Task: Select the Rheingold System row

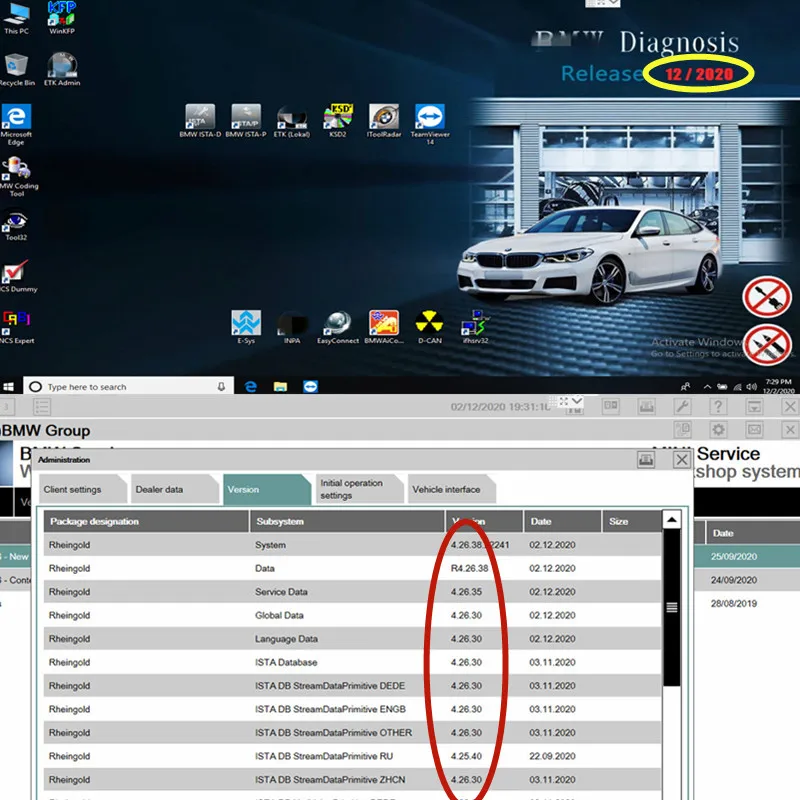Action: pyautogui.click(x=352, y=545)
